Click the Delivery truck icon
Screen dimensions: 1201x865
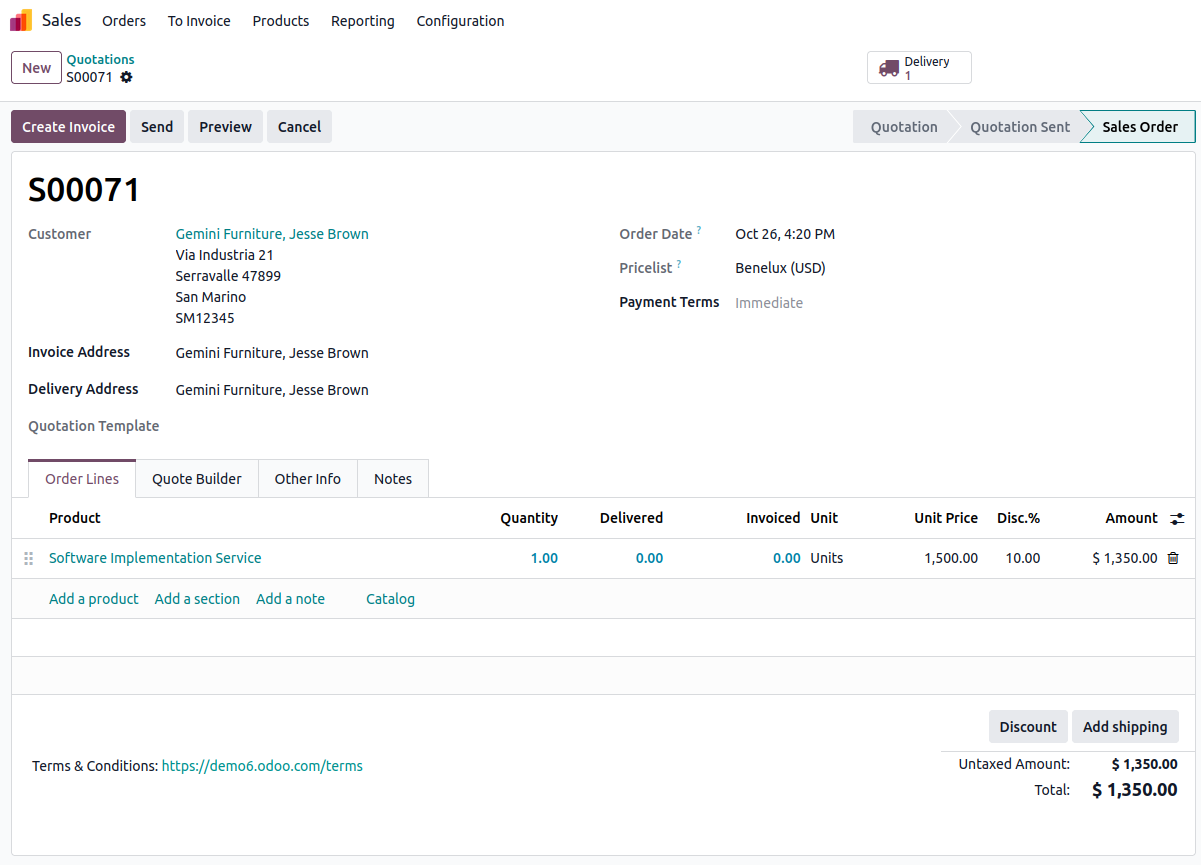coord(888,68)
